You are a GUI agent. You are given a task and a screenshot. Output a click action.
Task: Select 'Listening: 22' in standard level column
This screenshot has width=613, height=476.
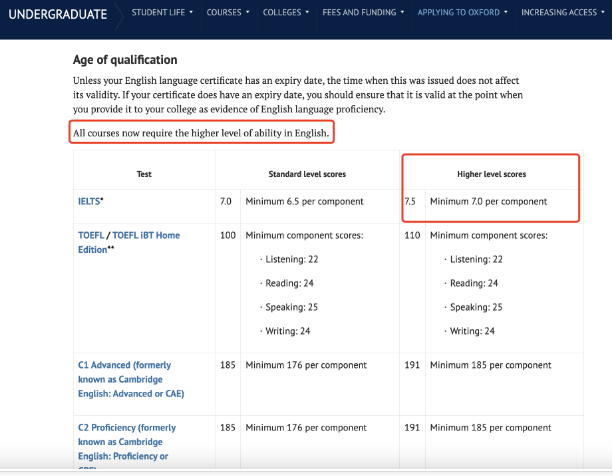coord(292,259)
